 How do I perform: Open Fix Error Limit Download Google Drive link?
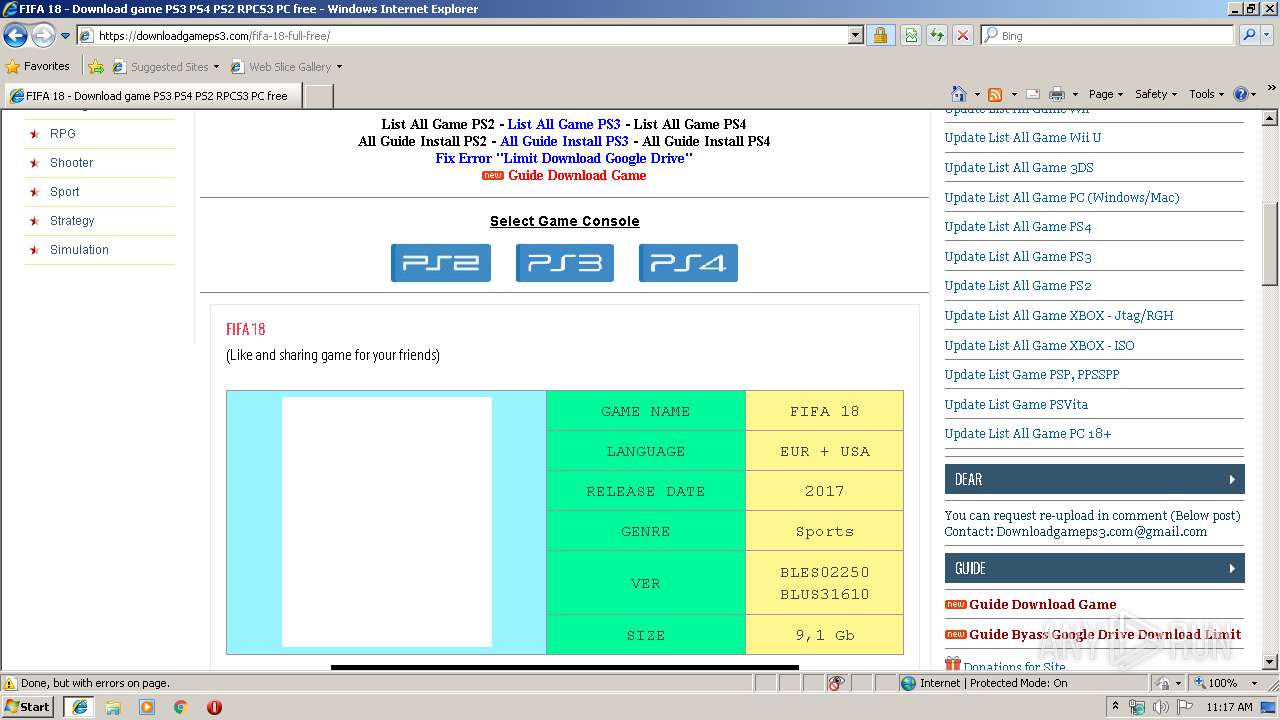(x=564, y=158)
